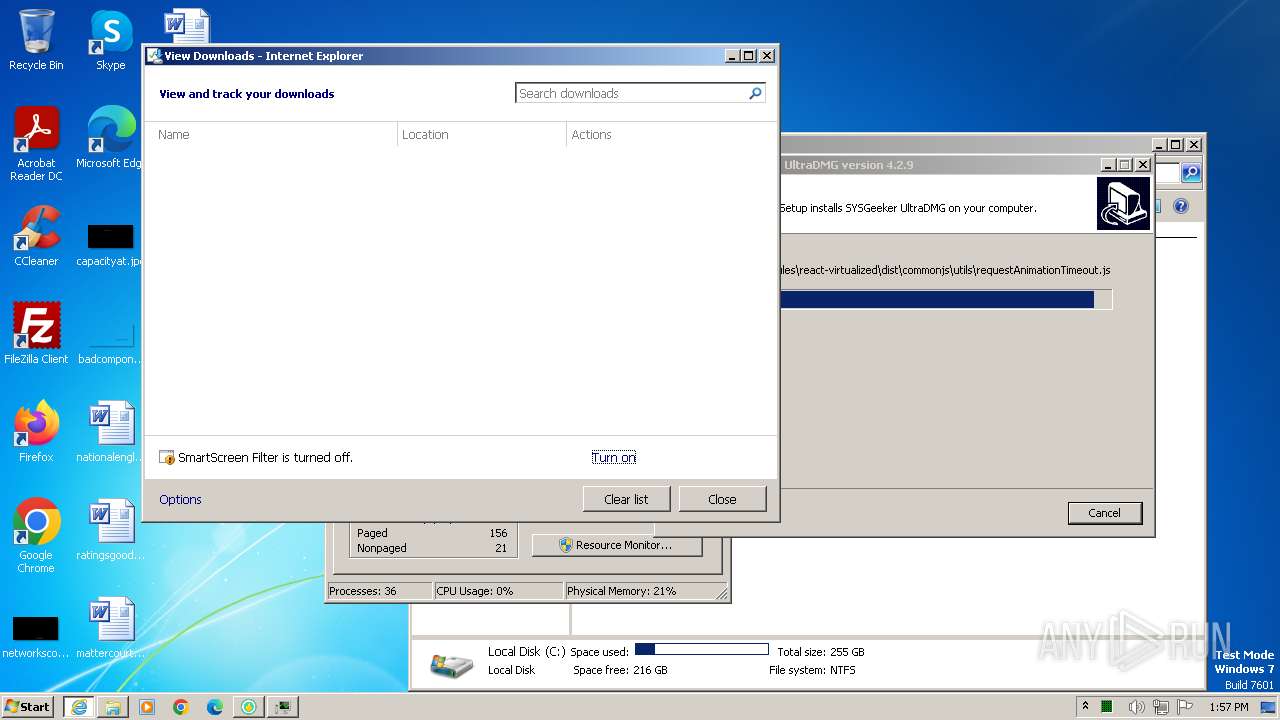
Task: Open volume control in system tray
Action: click(x=1136, y=707)
